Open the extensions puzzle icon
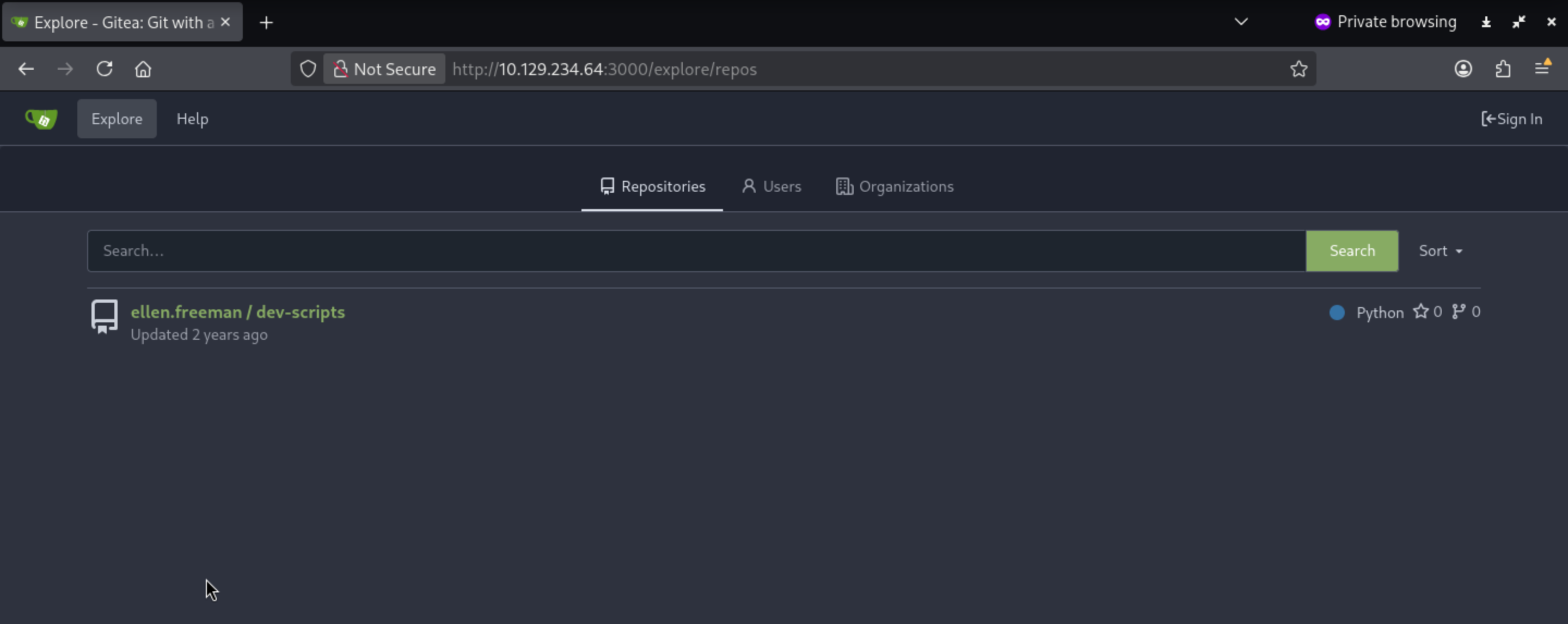This screenshot has width=1568, height=624. pos(1503,69)
